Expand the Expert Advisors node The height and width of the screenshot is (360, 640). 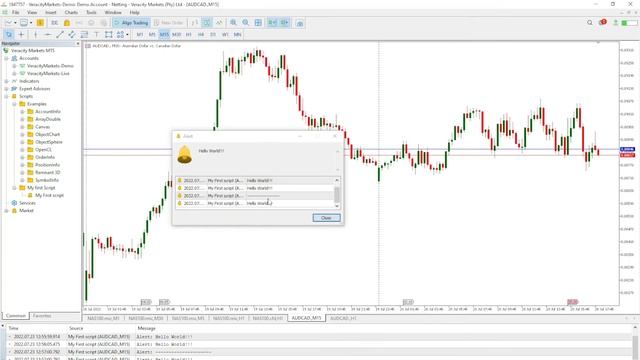coord(7,89)
